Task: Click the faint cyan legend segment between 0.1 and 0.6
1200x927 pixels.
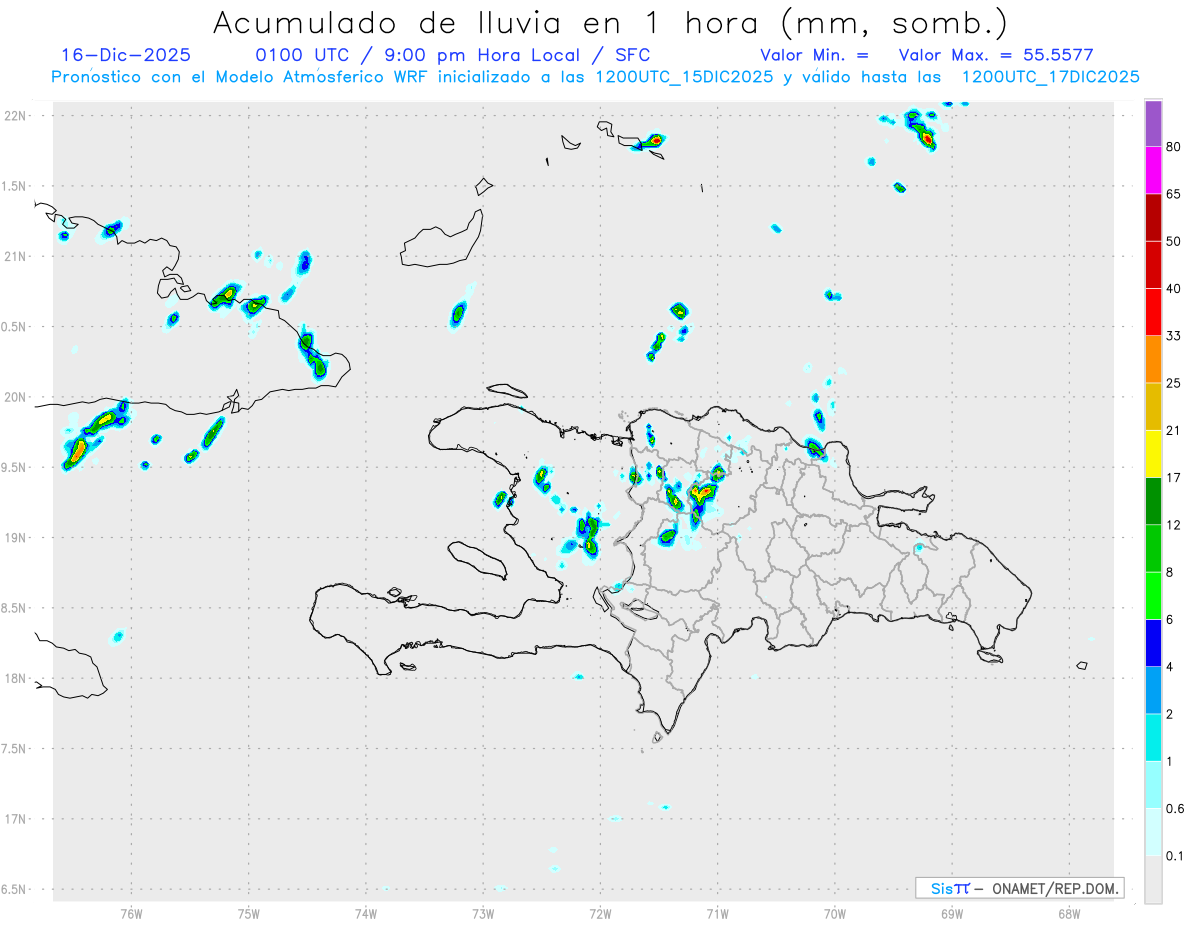Action: [x=1153, y=831]
